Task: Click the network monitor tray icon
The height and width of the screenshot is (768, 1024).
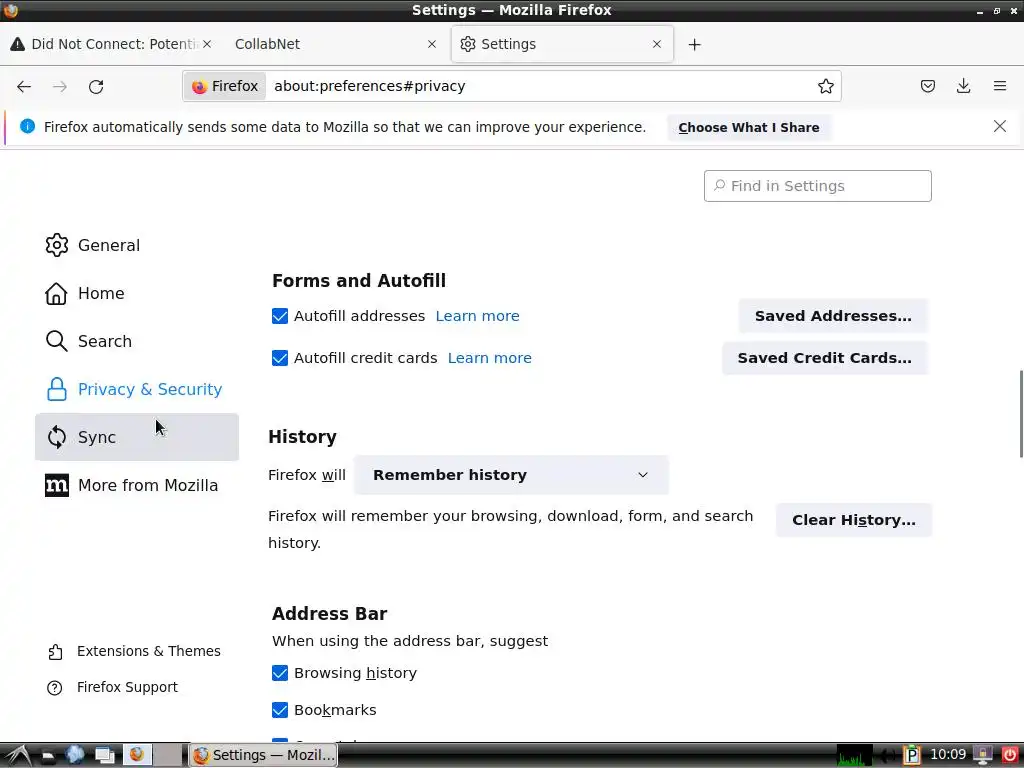Action: click(x=854, y=756)
